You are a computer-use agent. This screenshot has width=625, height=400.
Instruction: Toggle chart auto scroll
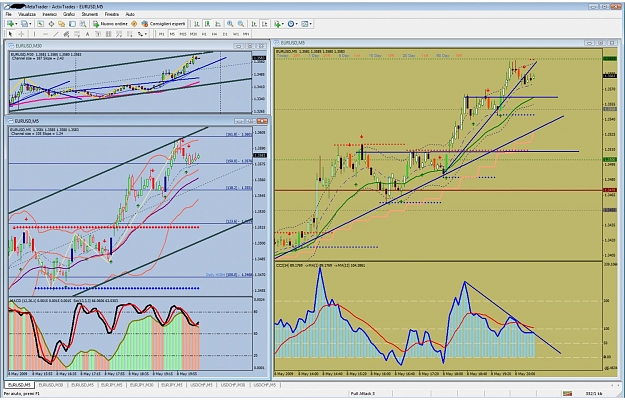point(254,24)
